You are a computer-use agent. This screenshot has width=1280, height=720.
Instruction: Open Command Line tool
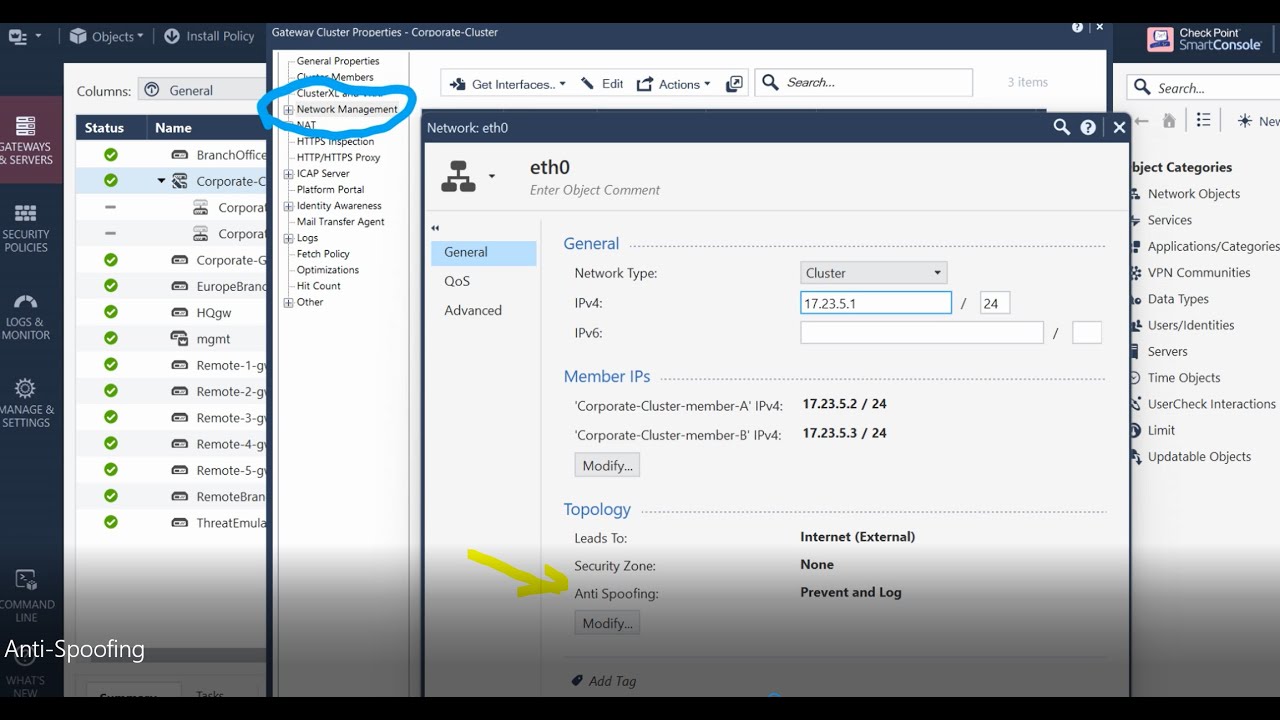pos(27,597)
